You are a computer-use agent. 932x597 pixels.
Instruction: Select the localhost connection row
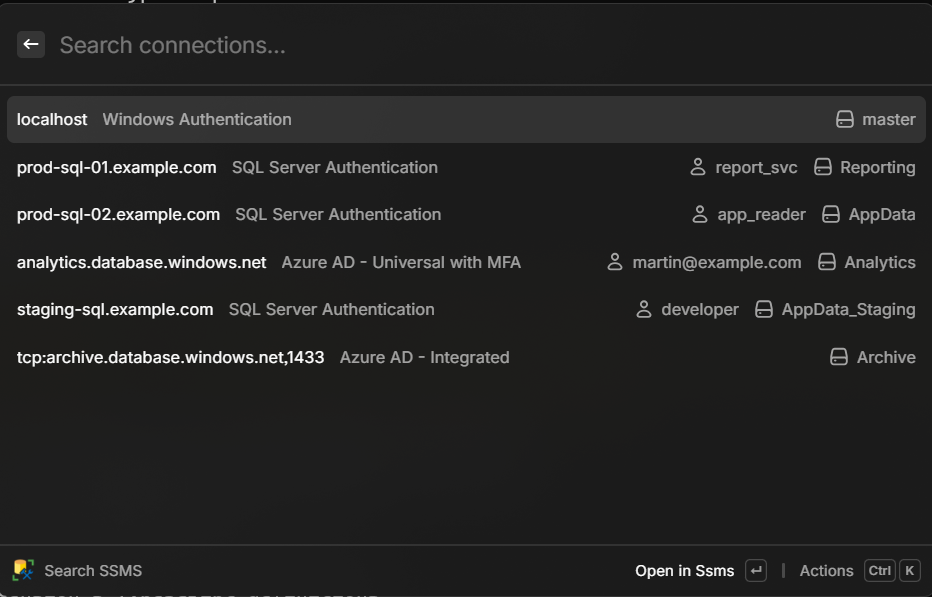(466, 120)
